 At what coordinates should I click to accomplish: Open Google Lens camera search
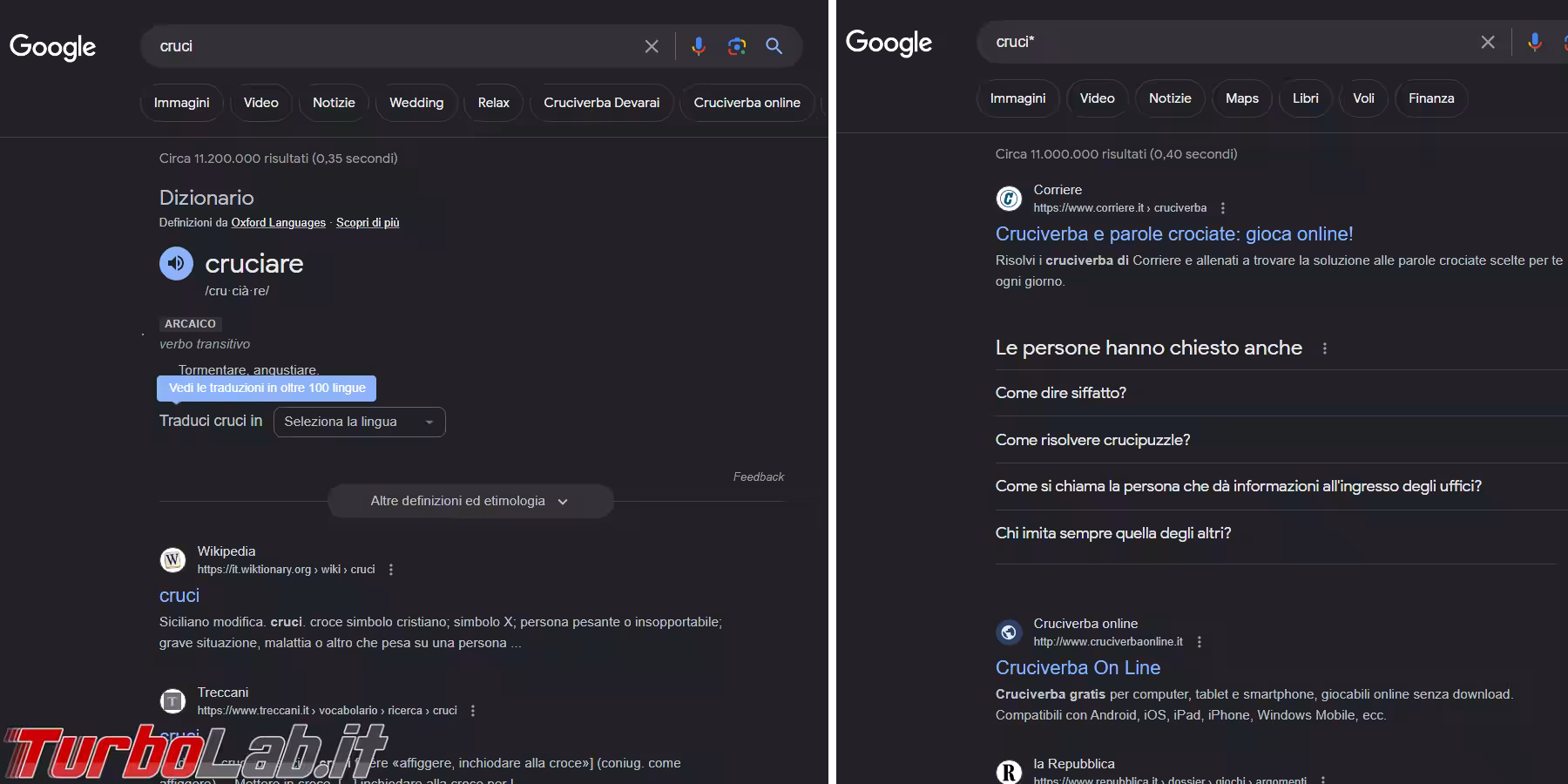coord(737,46)
